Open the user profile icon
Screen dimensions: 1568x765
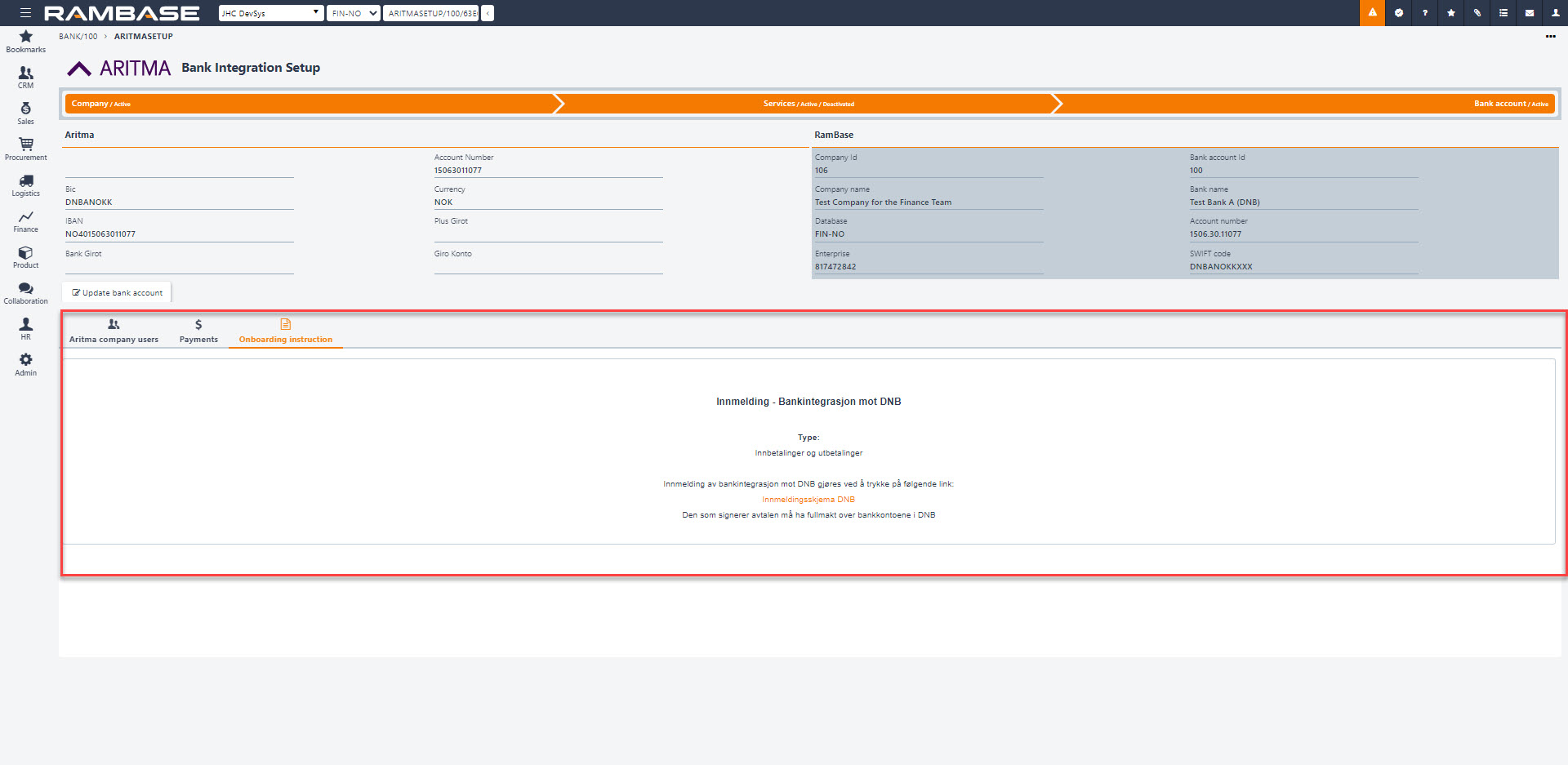(x=1555, y=13)
